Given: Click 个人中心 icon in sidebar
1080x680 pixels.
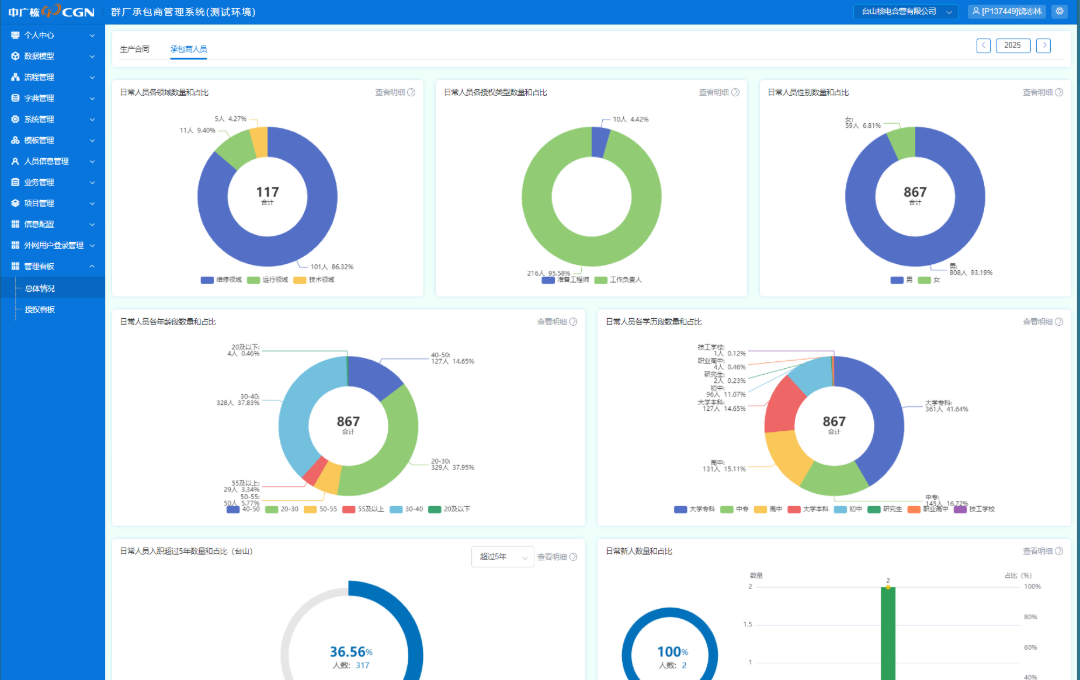Looking at the screenshot, I should point(15,35).
